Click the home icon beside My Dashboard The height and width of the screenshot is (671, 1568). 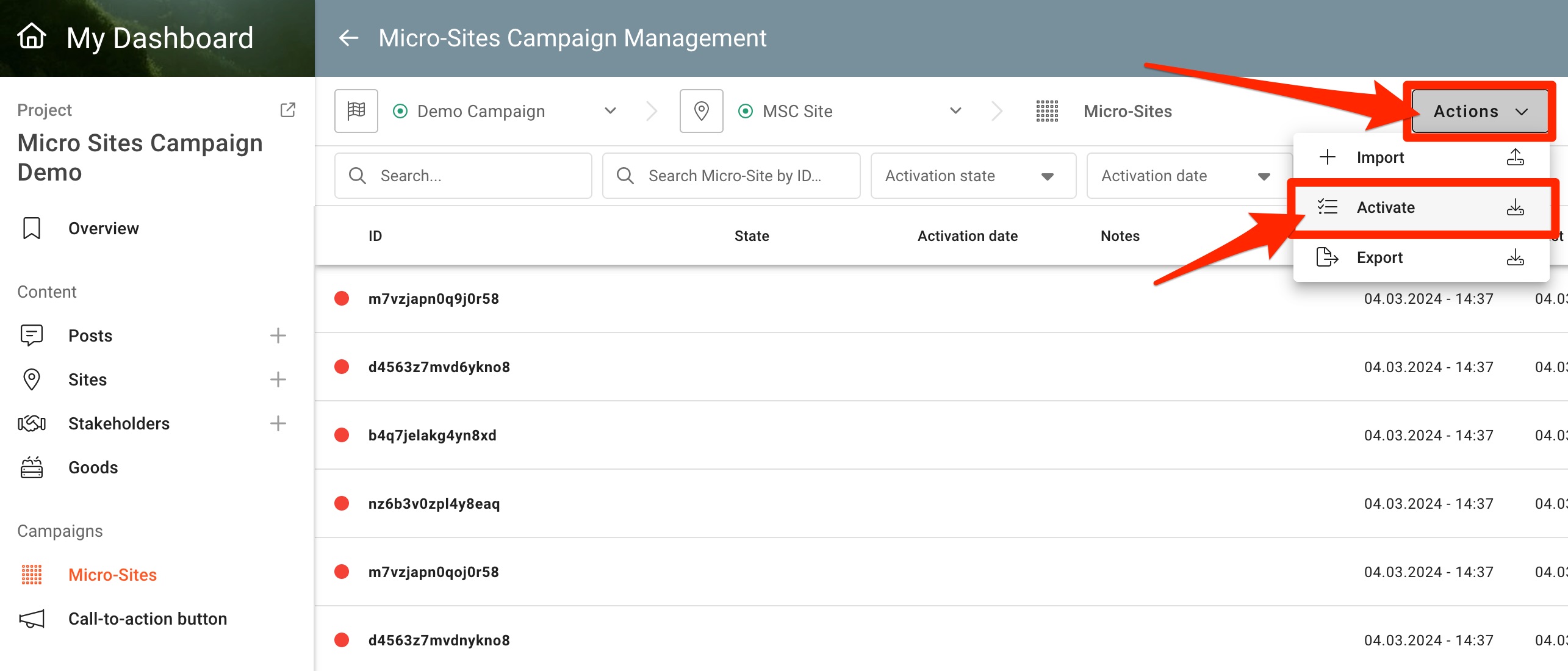click(x=32, y=37)
